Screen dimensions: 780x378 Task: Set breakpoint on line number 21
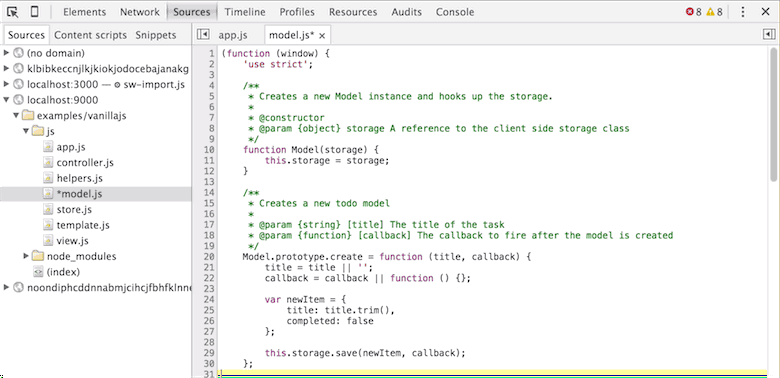click(209, 268)
